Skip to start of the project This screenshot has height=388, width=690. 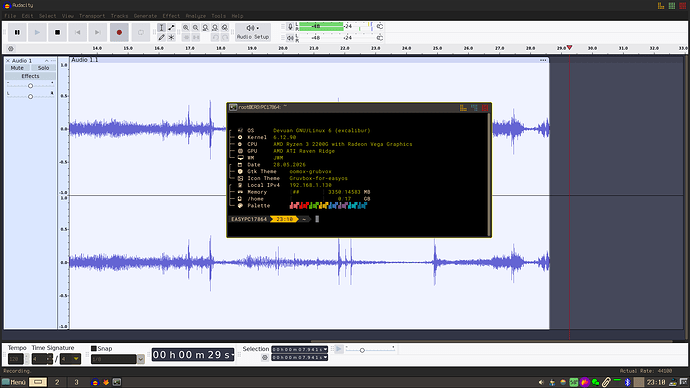(77, 33)
